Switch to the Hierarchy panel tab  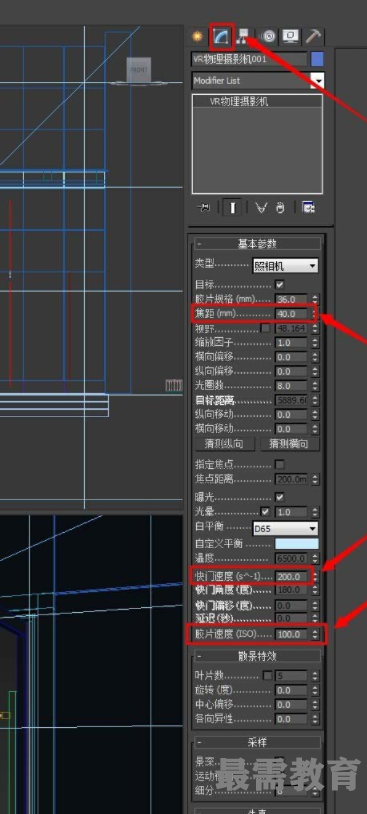242,36
